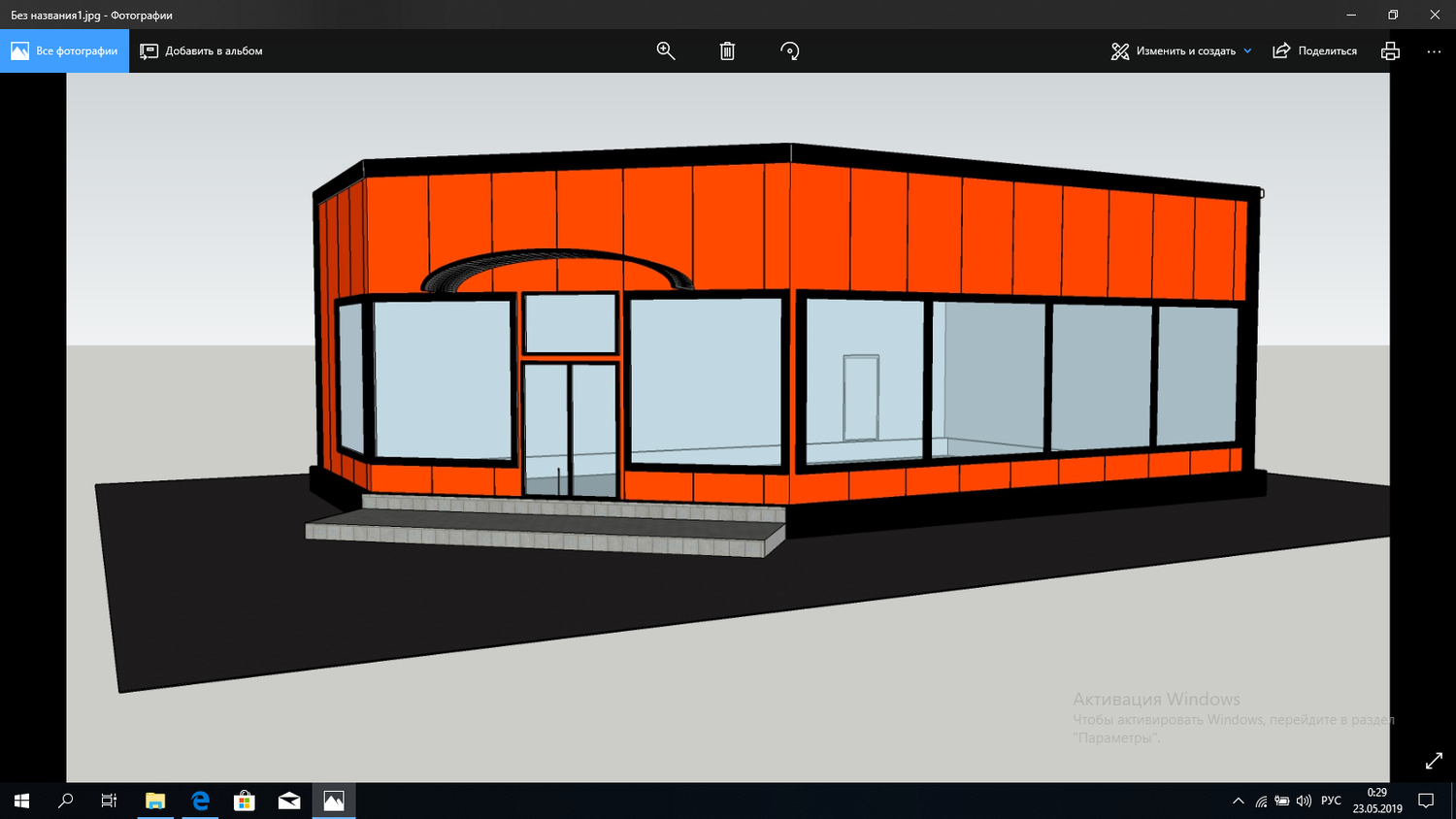
Task: Open the Windows Start menu
Action: tap(21, 801)
